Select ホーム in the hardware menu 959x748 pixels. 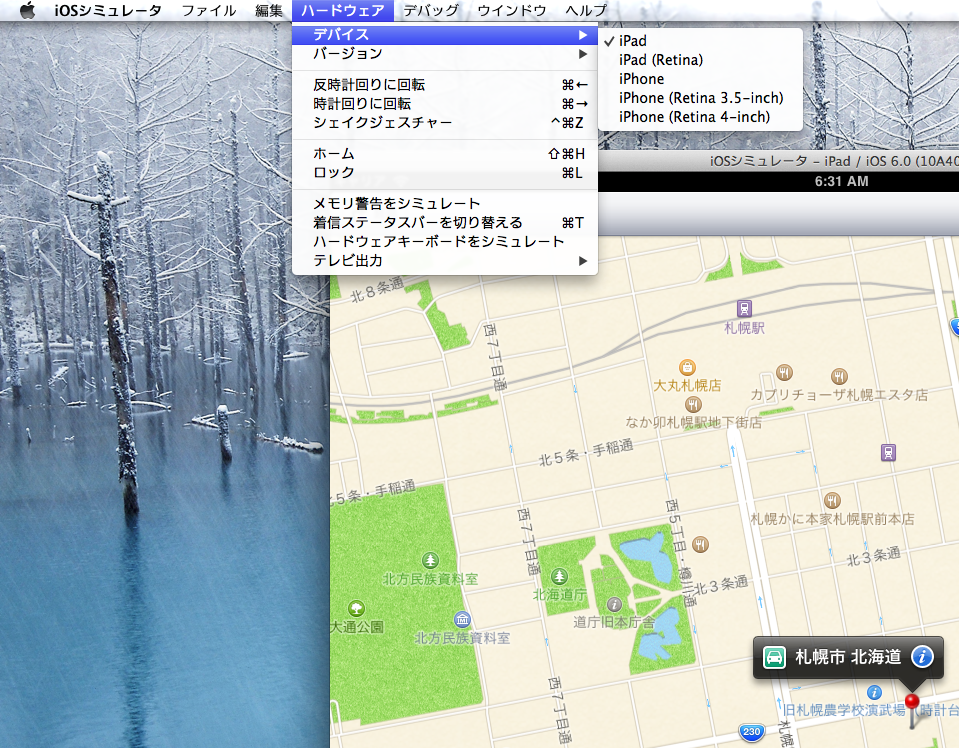(445, 154)
